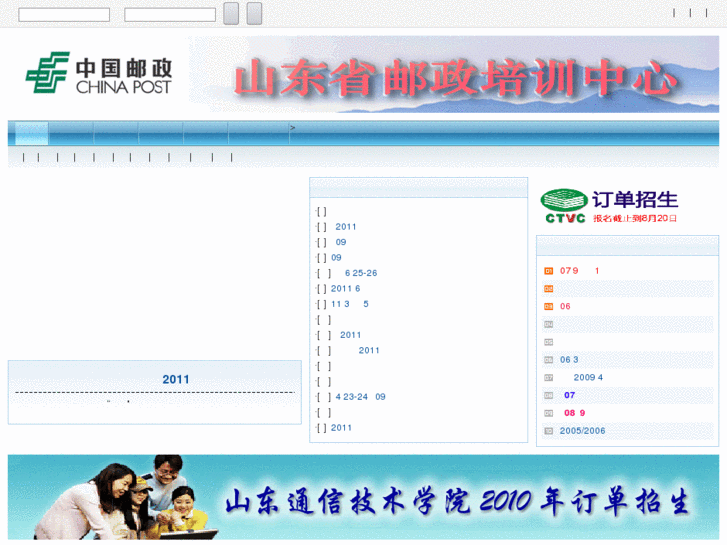Click the gray 07 number badge
Image resolution: width=727 pixels, height=545 pixels.
(548, 378)
